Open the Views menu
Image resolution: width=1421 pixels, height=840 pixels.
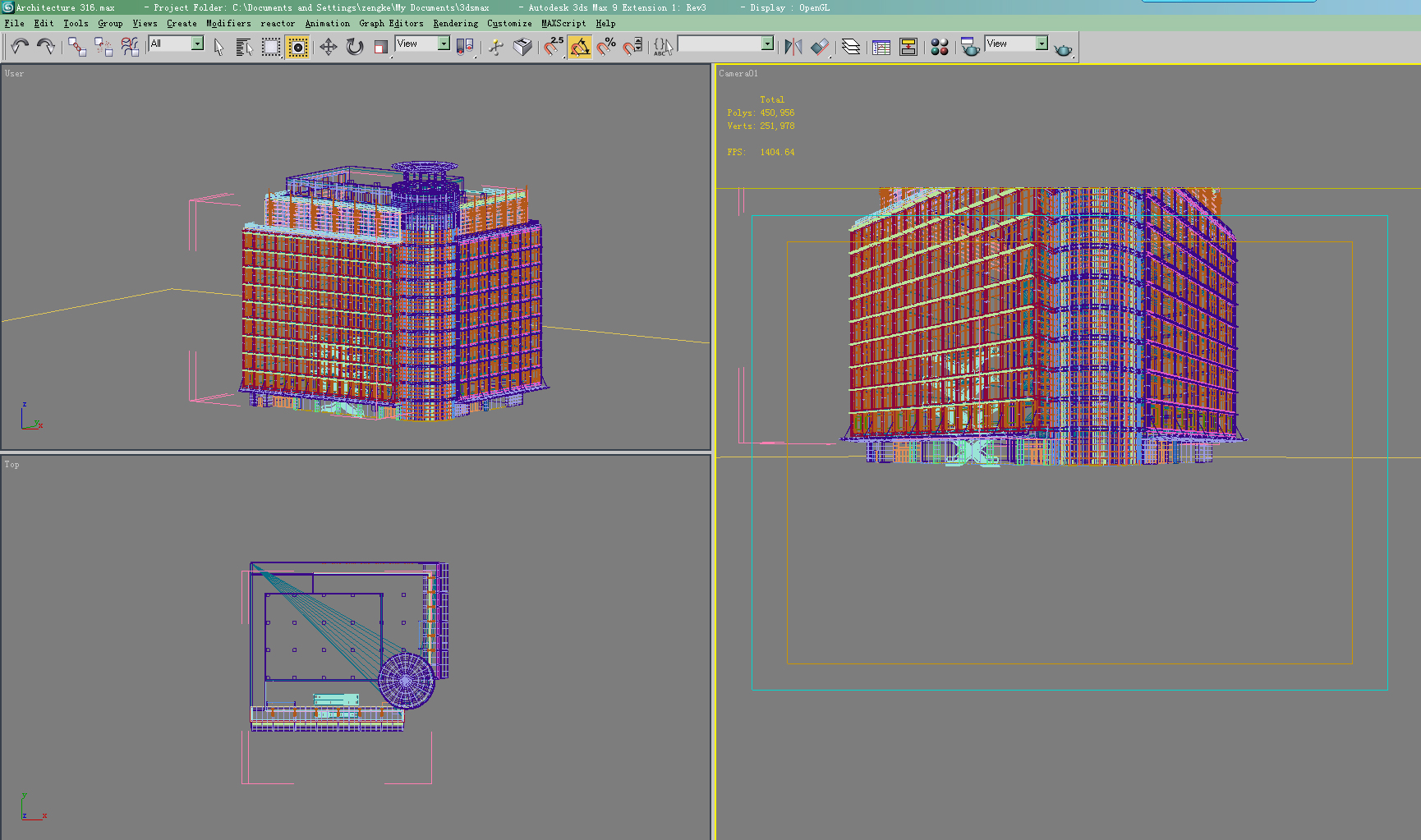(145, 23)
